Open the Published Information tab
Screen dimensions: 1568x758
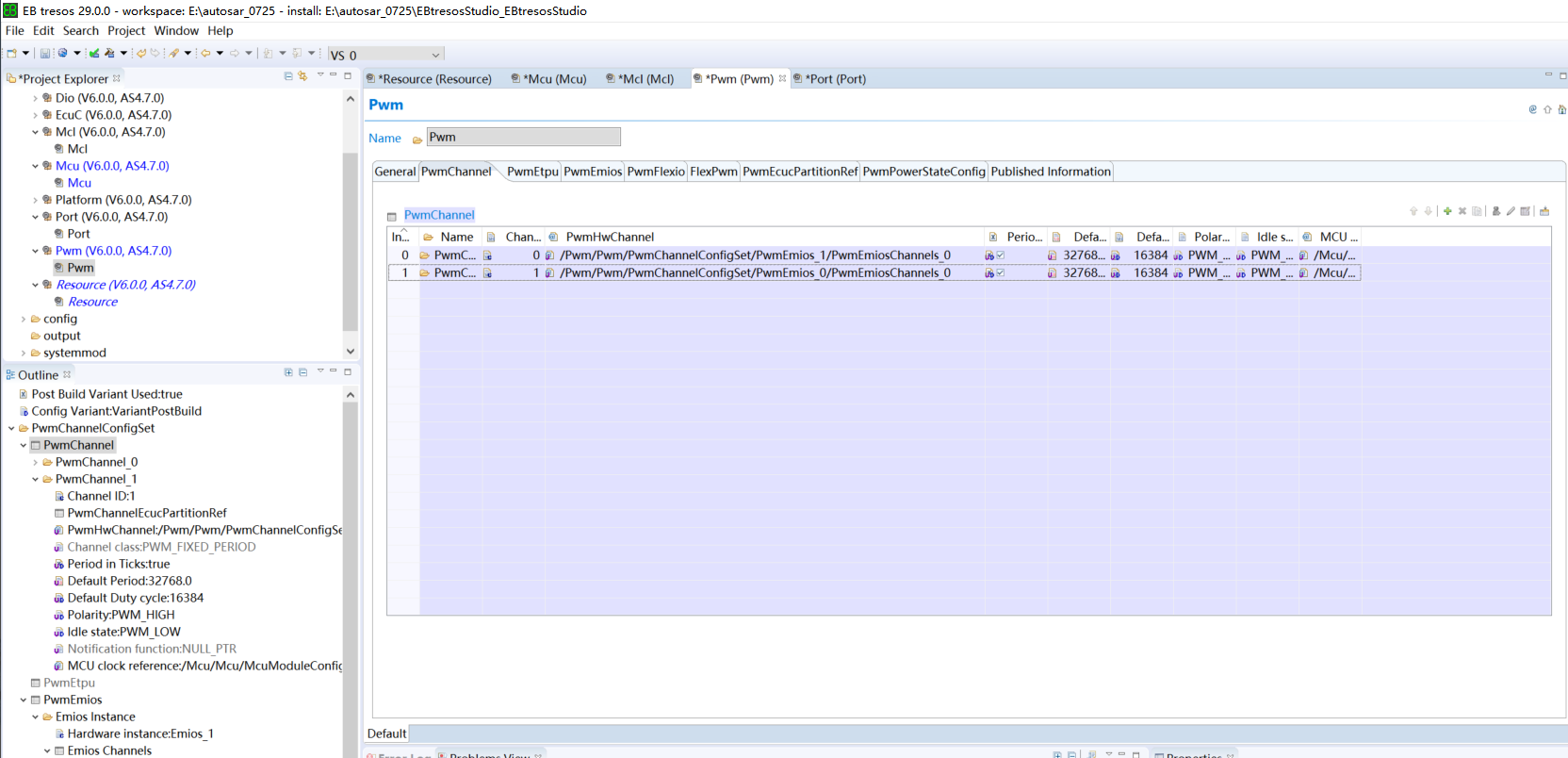point(1051,172)
